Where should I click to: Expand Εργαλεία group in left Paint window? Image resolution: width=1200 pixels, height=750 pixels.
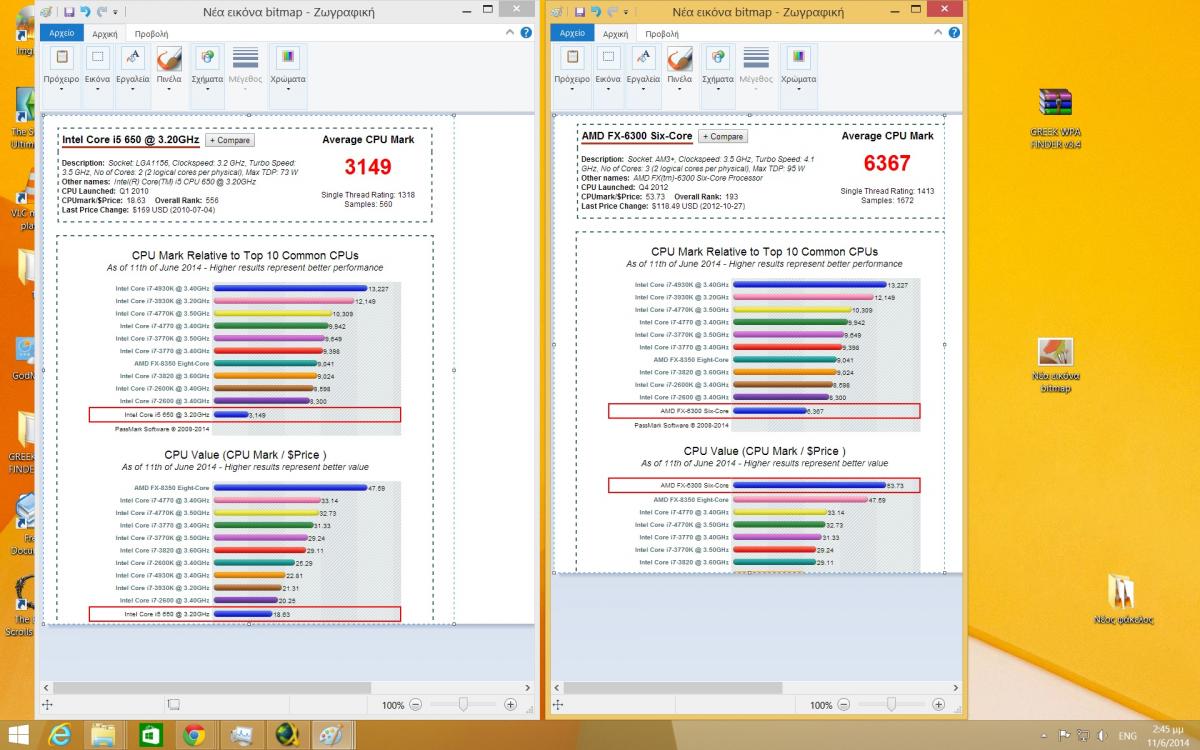click(x=133, y=75)
